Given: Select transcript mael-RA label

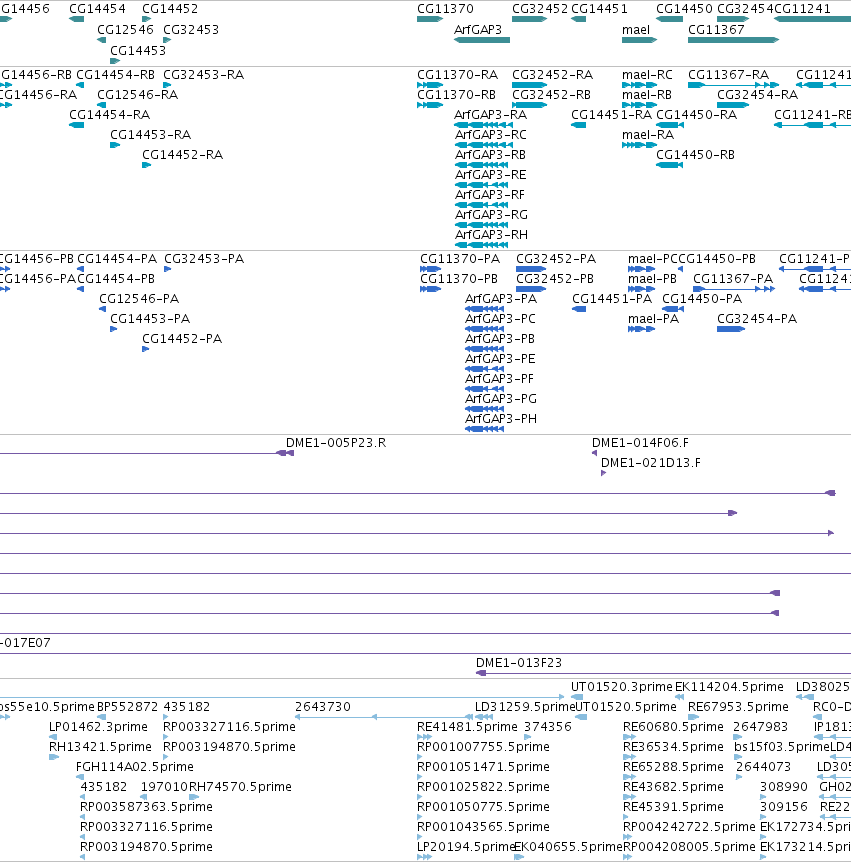Looking at the screenshot, I should point(648,135).
